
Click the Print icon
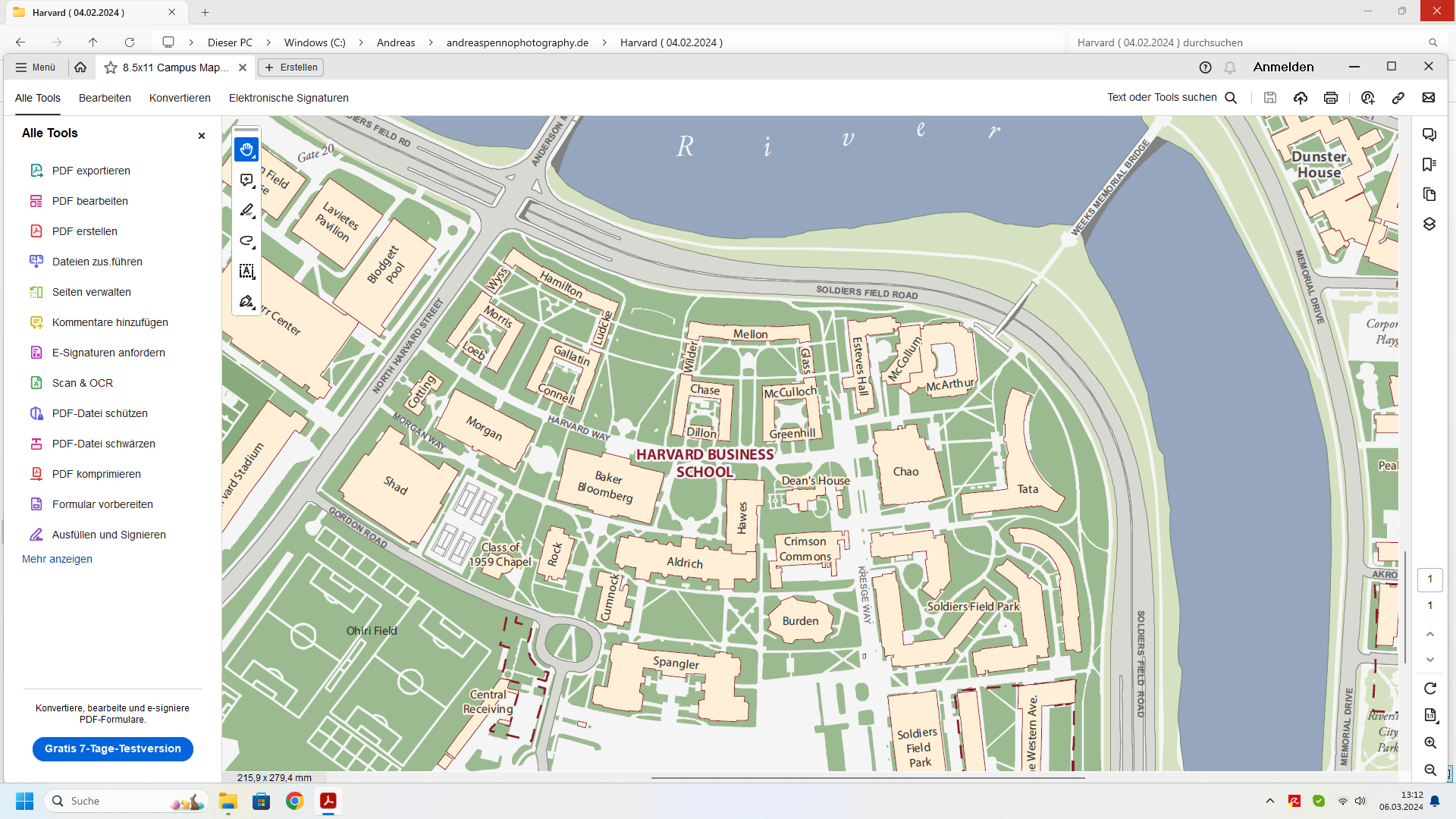point(1331,98)
